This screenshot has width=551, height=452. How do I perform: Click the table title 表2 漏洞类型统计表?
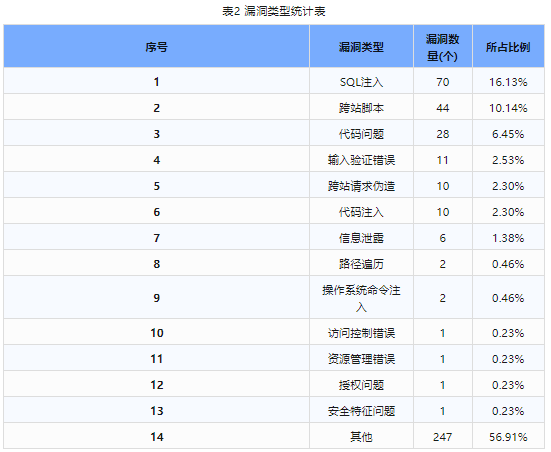pyautogui.click(x=274, y=11)
